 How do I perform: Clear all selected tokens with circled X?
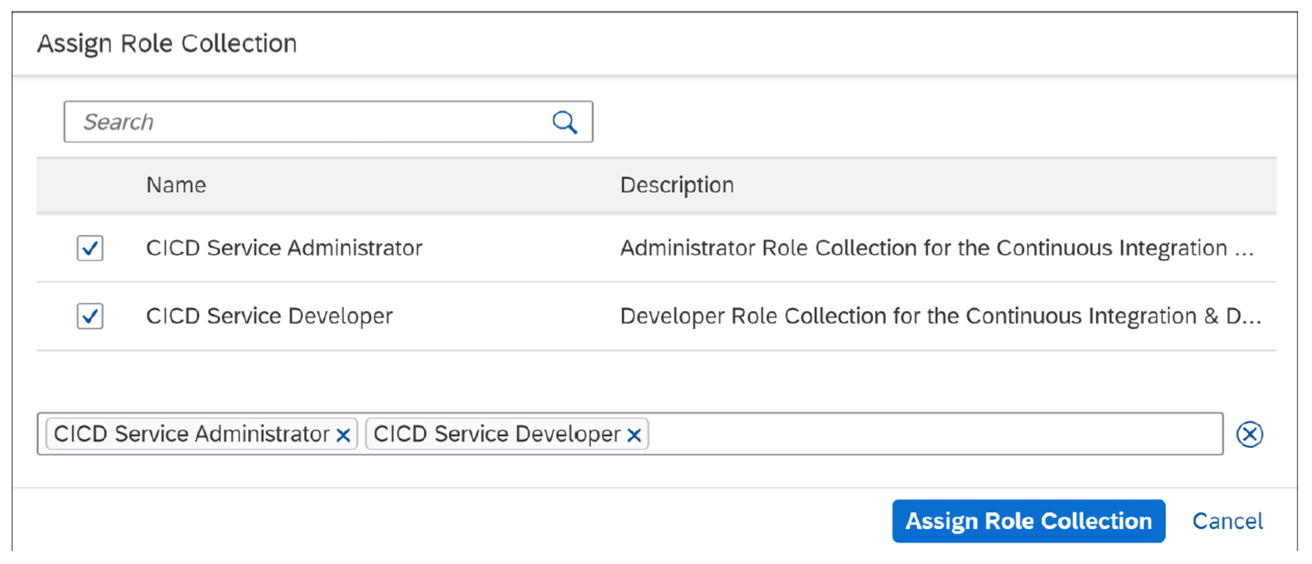point(1249,434)
